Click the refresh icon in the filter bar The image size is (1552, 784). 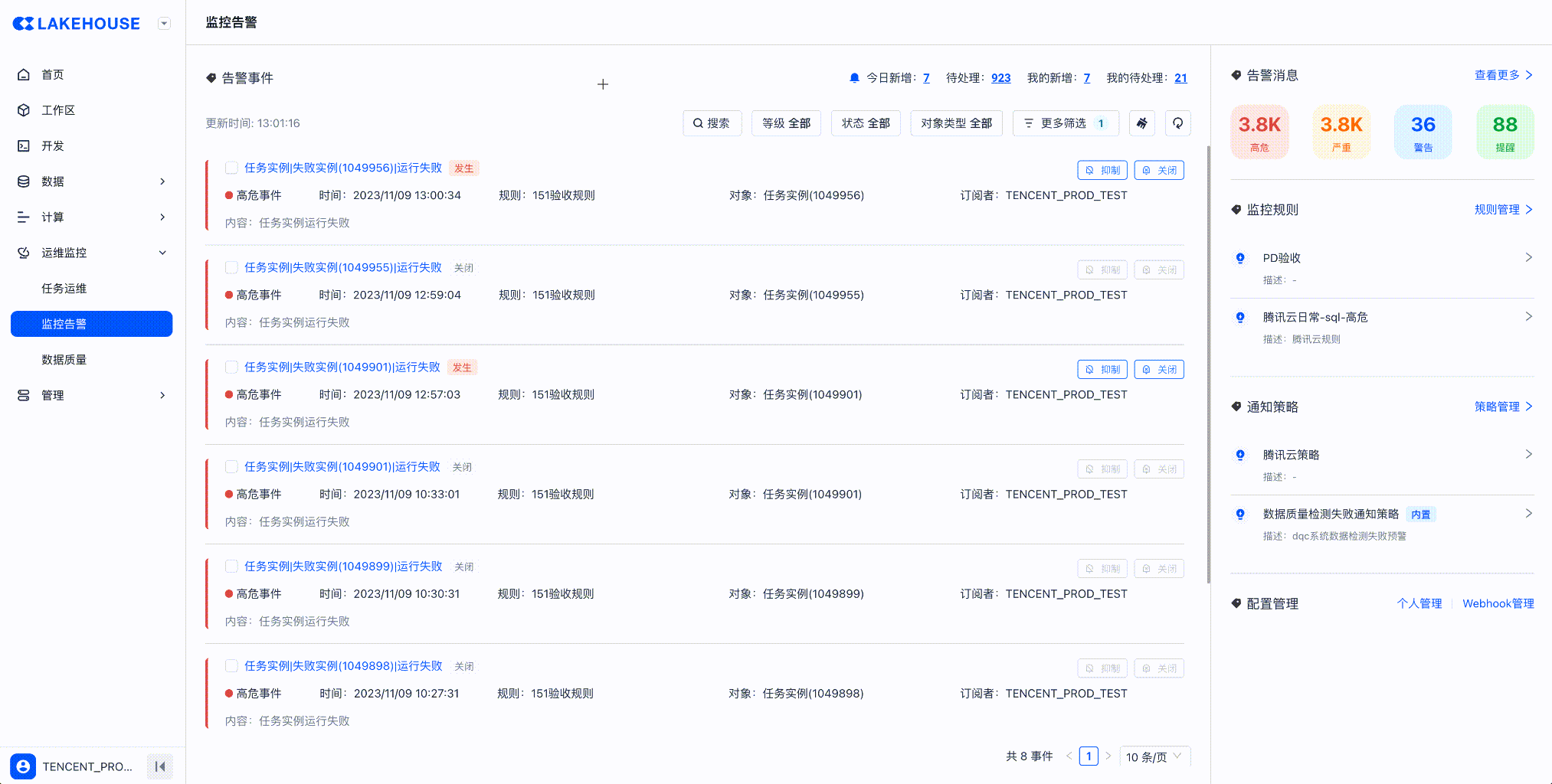[1177, 123]
